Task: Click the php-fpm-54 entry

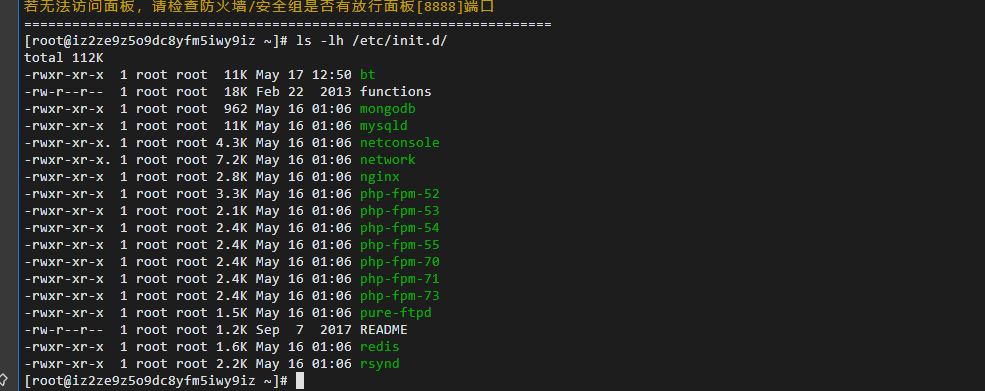Action: [400, 228]
